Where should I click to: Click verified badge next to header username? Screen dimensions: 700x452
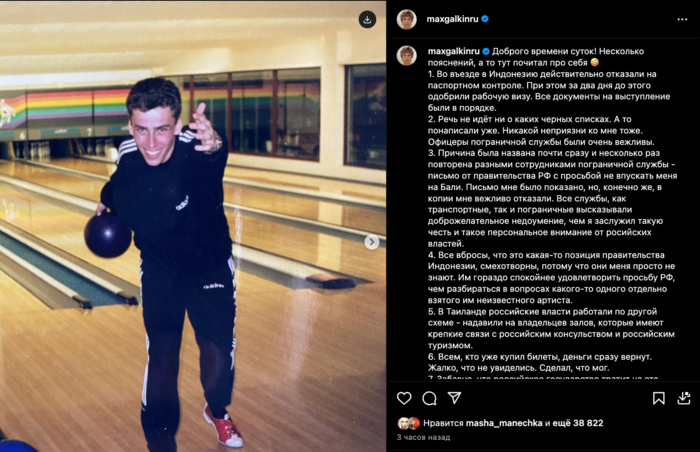click(x=485, y=19)
